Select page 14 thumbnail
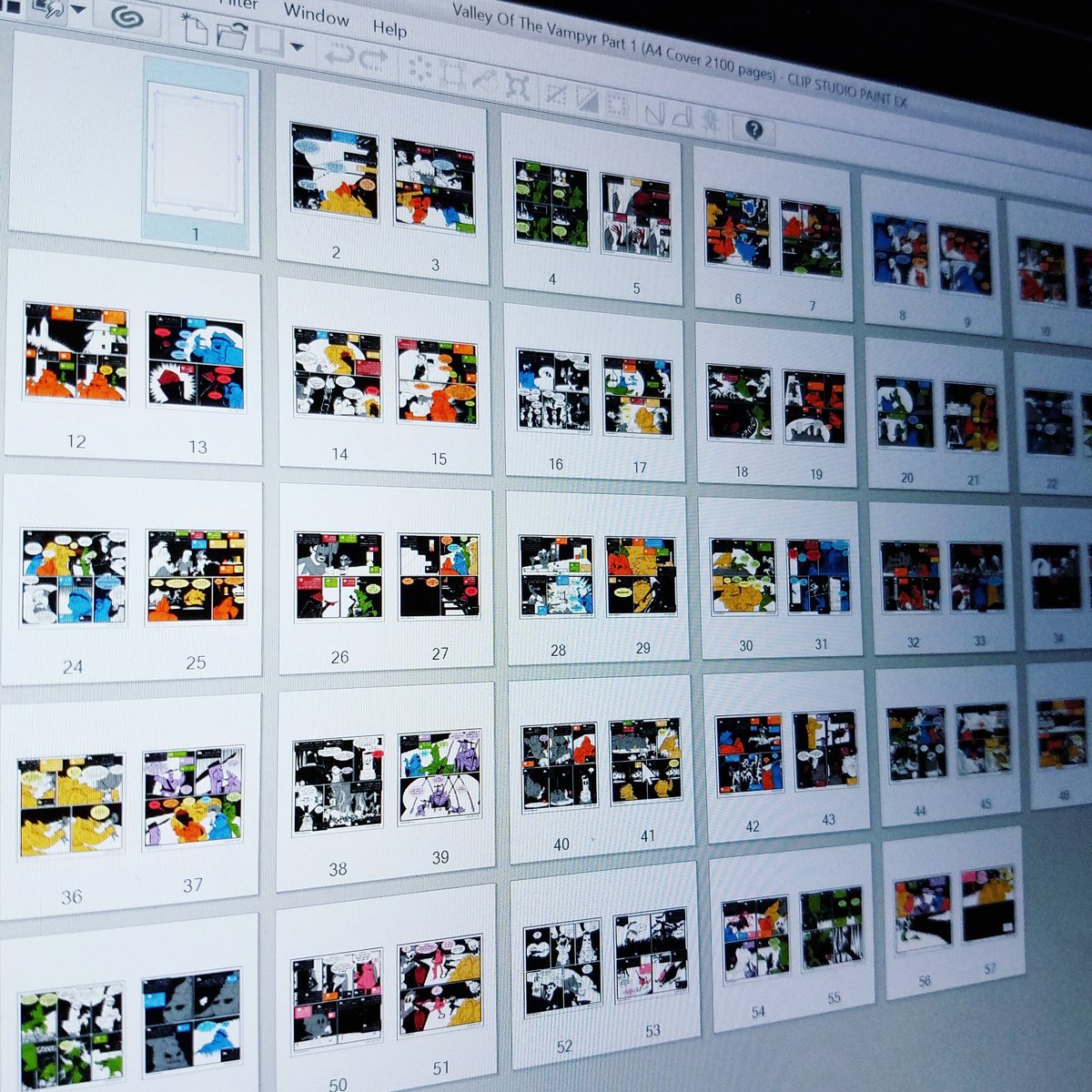 coord(337,374)
